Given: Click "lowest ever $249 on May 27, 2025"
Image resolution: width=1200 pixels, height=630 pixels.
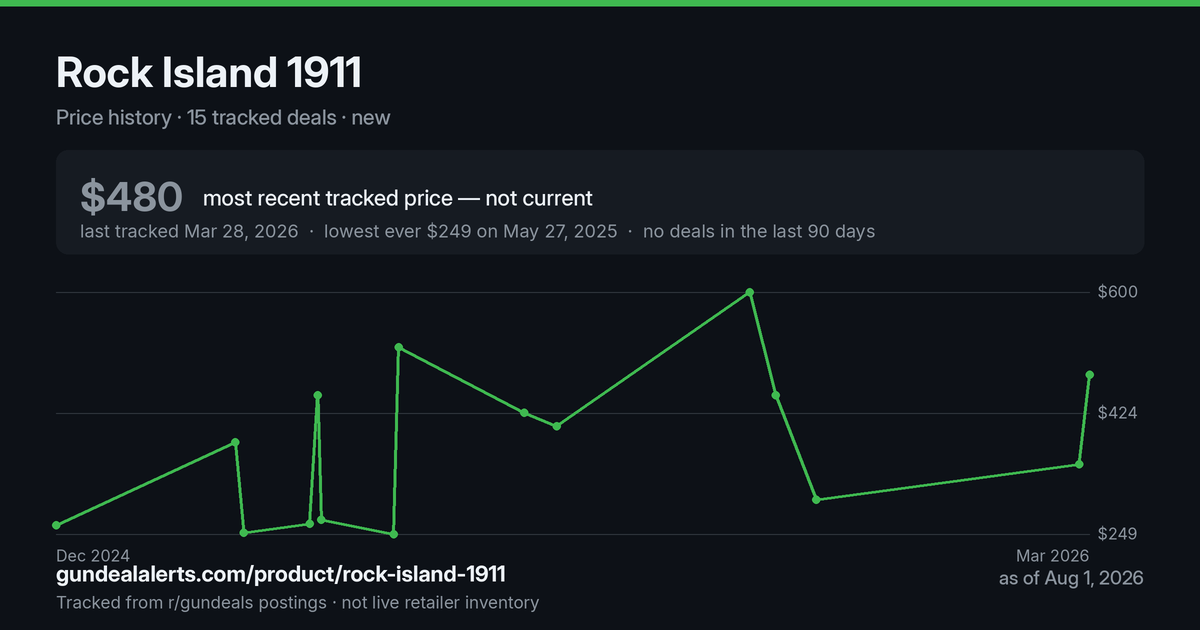Looking at the screenshot, I should pyautogui.click(x=468, y=231).
